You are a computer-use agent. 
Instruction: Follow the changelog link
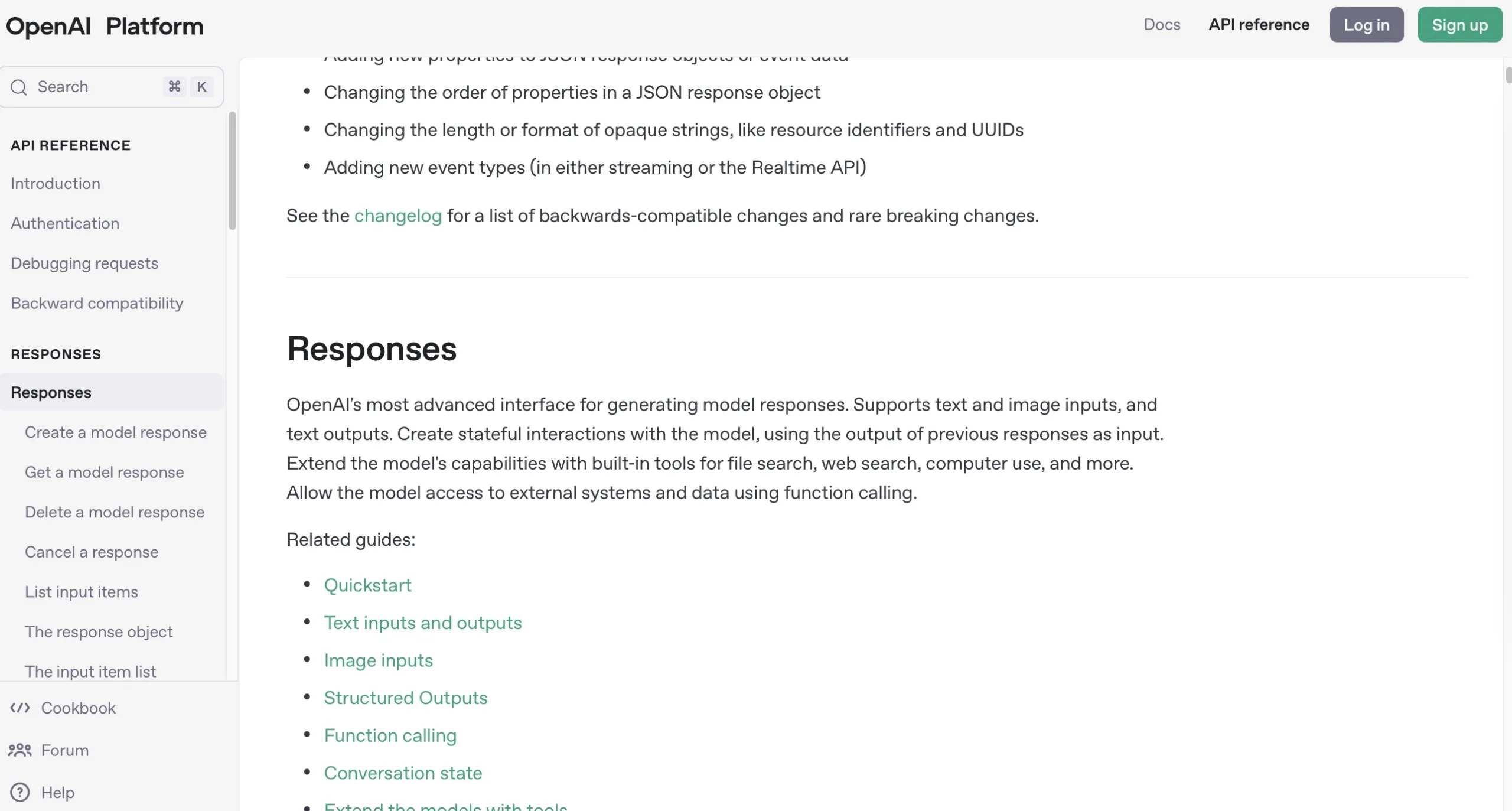[398, 216]
